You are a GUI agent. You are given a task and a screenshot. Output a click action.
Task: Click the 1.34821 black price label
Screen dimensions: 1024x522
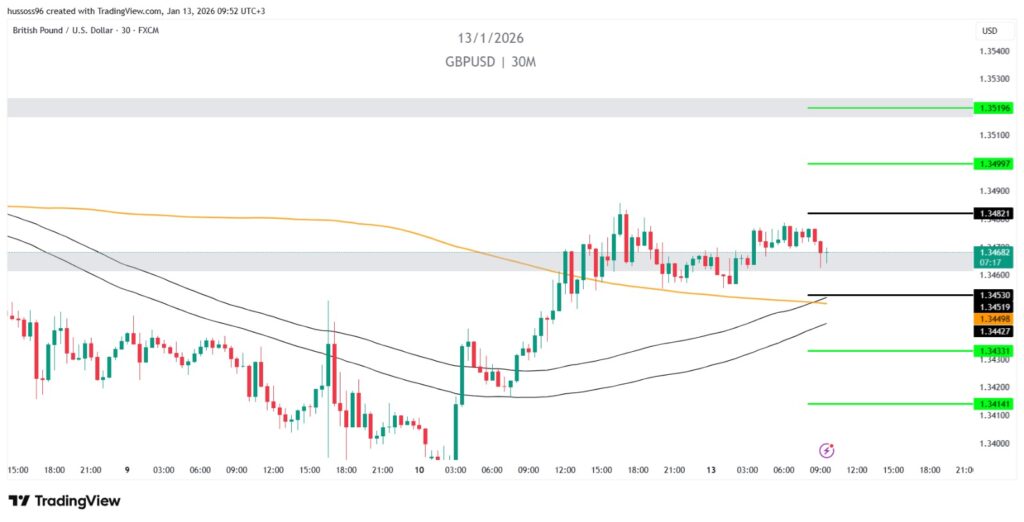click(996, 213)
